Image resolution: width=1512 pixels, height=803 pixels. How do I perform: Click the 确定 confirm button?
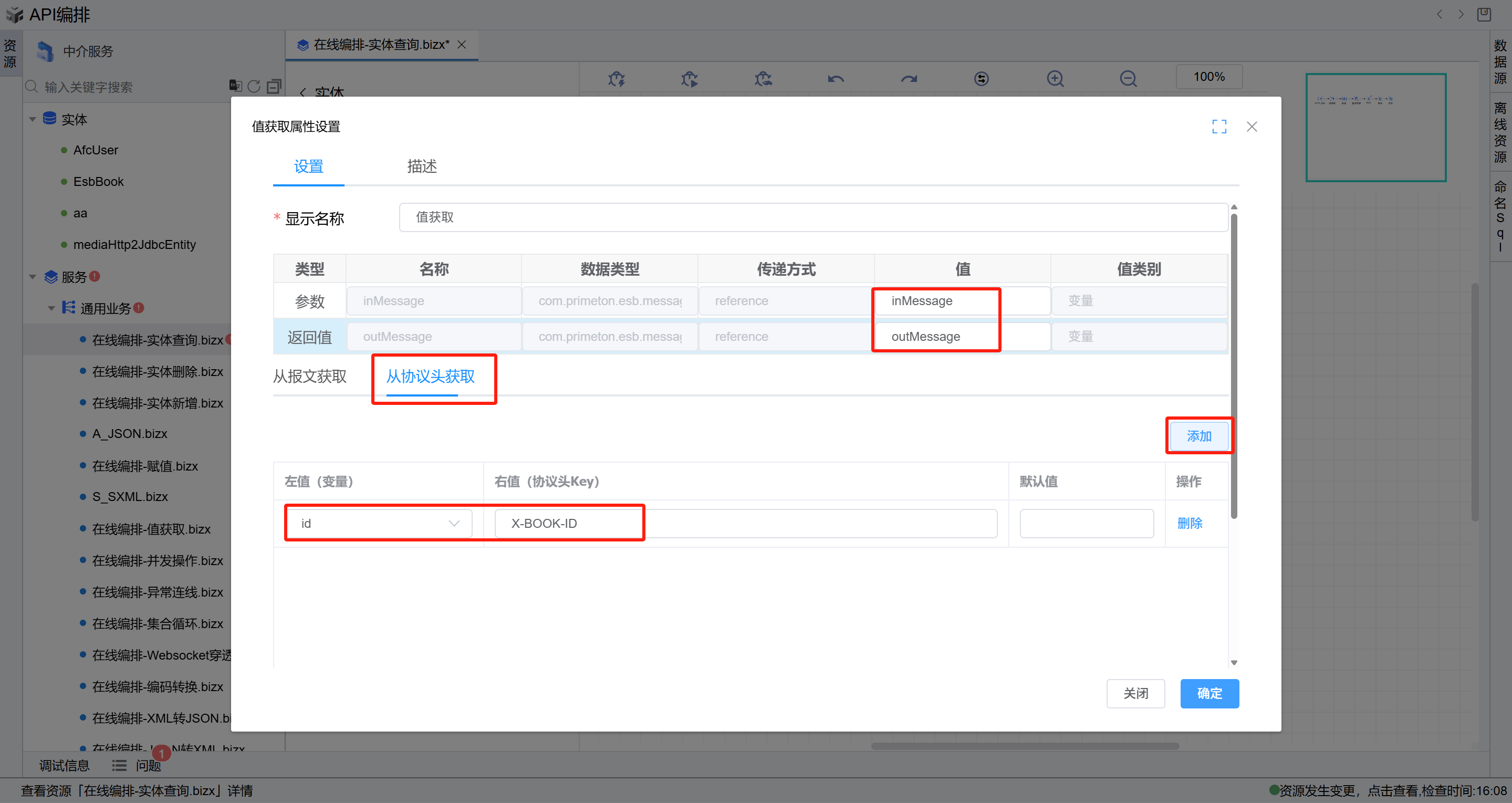point(1209,693)
